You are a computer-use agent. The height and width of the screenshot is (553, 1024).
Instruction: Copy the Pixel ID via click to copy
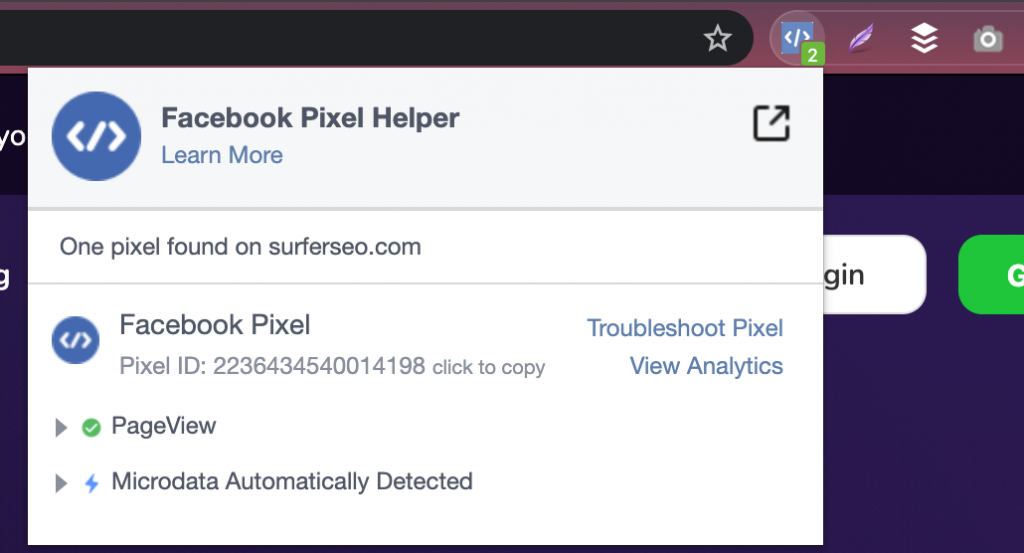pyautogui.click(x=488, y=367)
